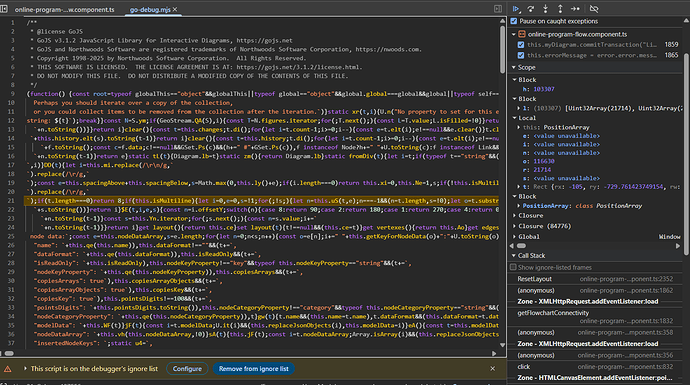Image resolution: width=690 pixels, height=385 pixels.
Task: Expand the PositionArray class entry
Action: pos(518,206)
